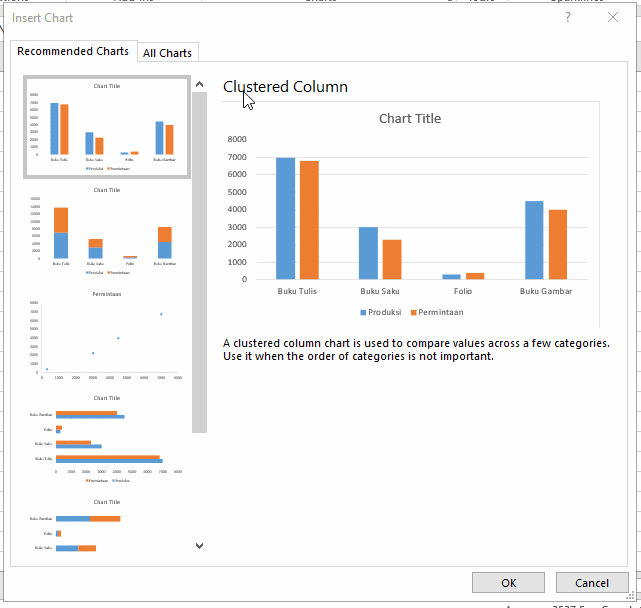This screenshot has height=608, width=641.
Task: Choose the clustered column chart thumbnail
Action: click(107, 127)
